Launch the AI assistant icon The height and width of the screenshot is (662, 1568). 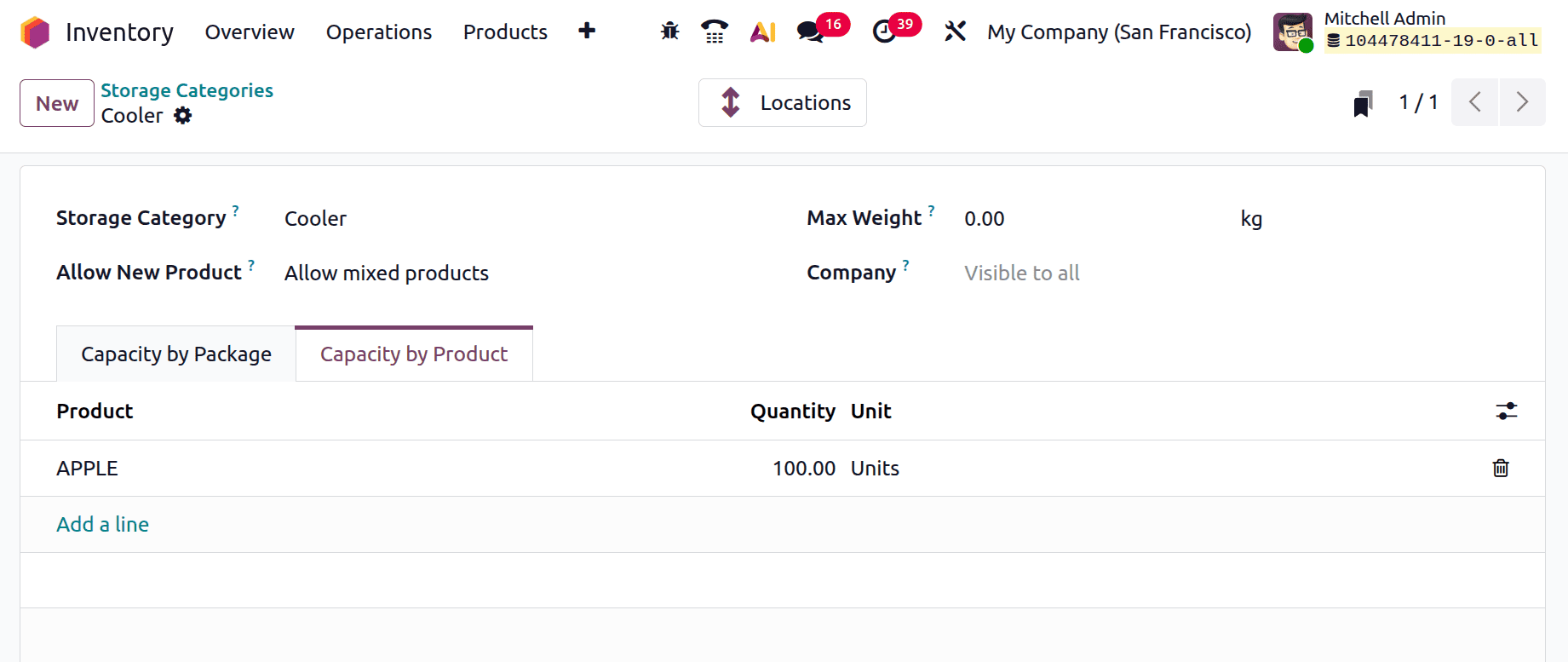pos(762,32)
